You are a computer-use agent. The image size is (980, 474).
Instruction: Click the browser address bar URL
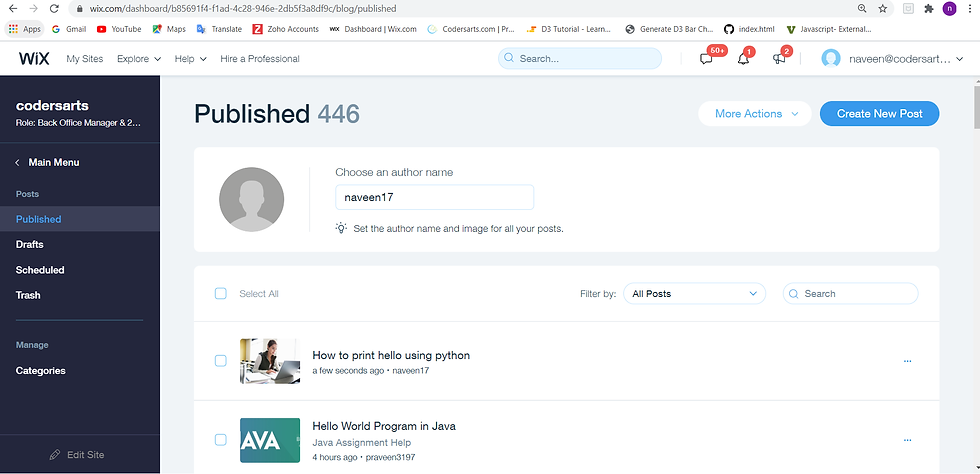[x=242, y=9]
